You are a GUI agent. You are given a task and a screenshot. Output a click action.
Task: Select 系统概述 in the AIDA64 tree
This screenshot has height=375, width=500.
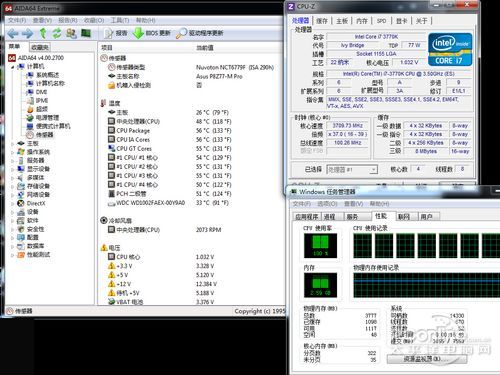[43, 75]
